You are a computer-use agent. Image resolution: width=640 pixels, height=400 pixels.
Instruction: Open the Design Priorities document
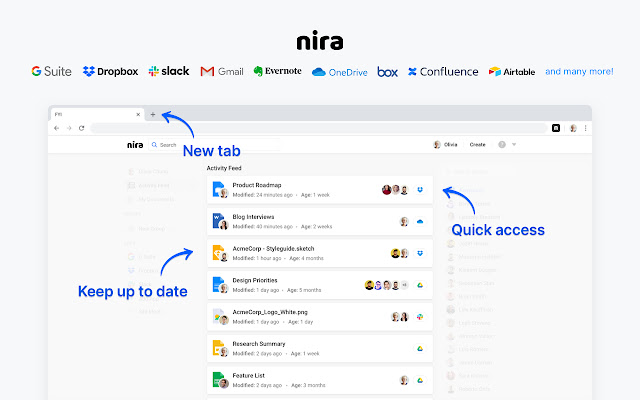pos(320,285)
